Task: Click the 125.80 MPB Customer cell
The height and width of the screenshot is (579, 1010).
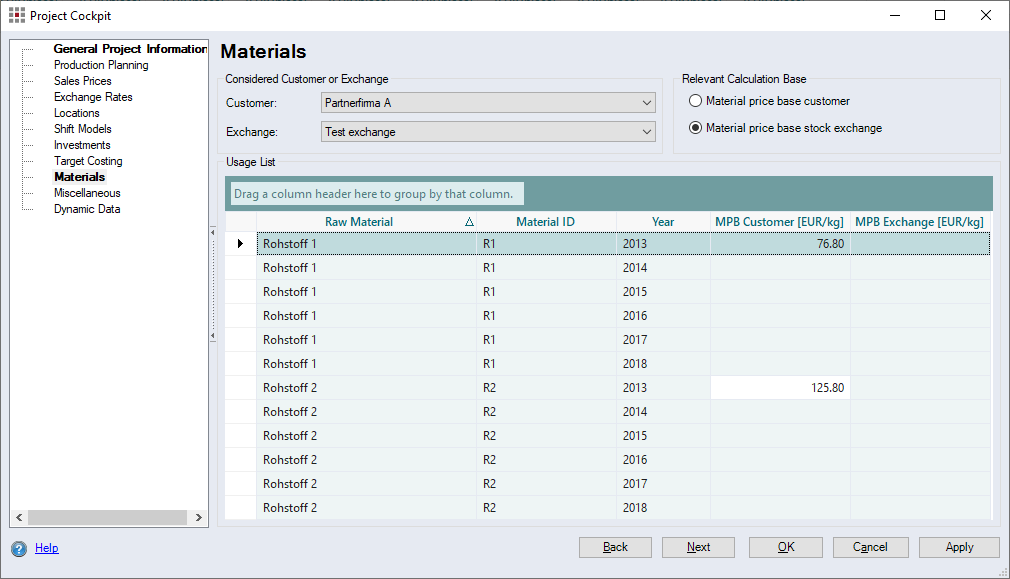Action: [x=780, y=388]
